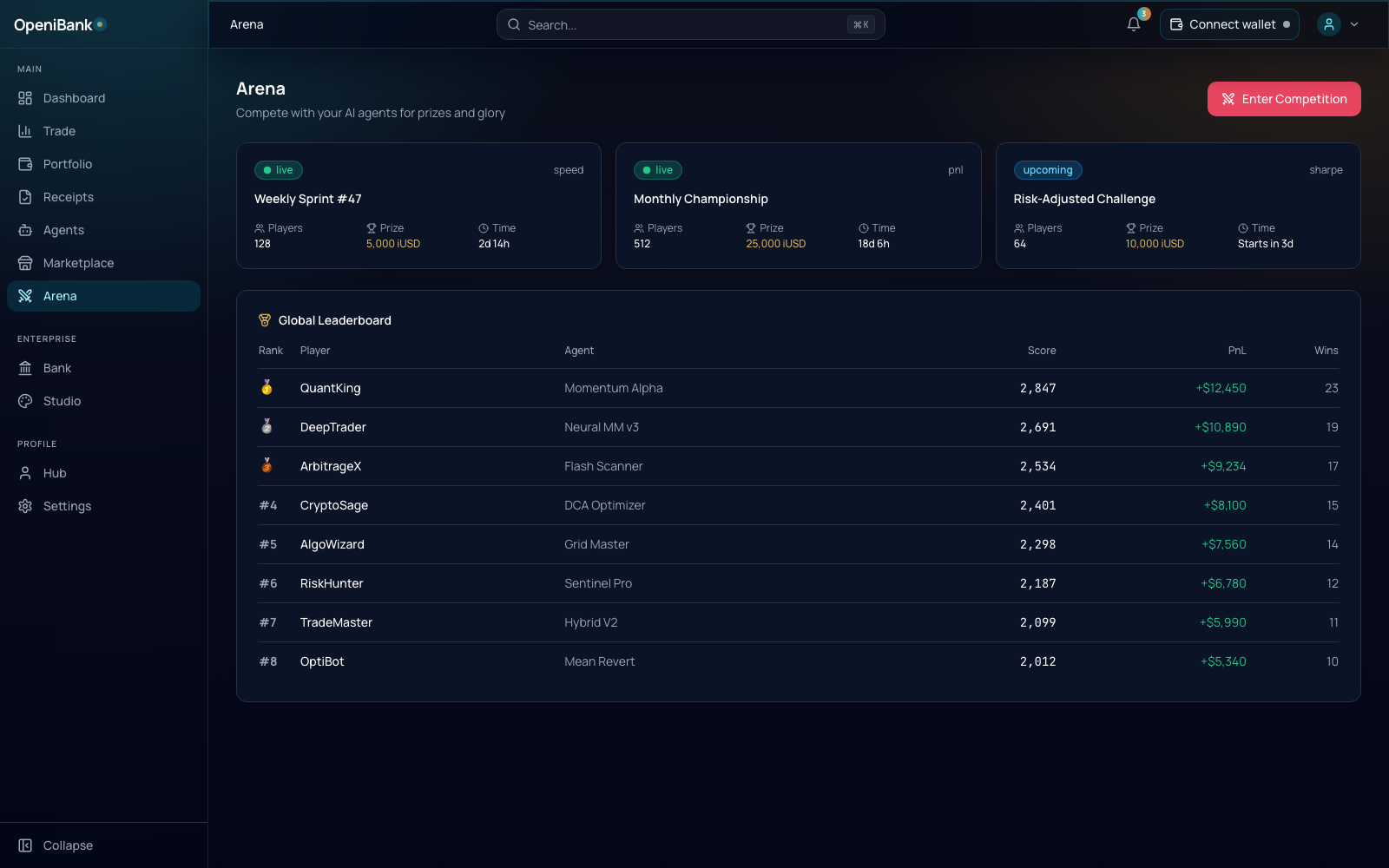The height and width of the screenshot is (868, 1389).
Task: Open the Bank enterprise section
Action: [x=56, y=367]
